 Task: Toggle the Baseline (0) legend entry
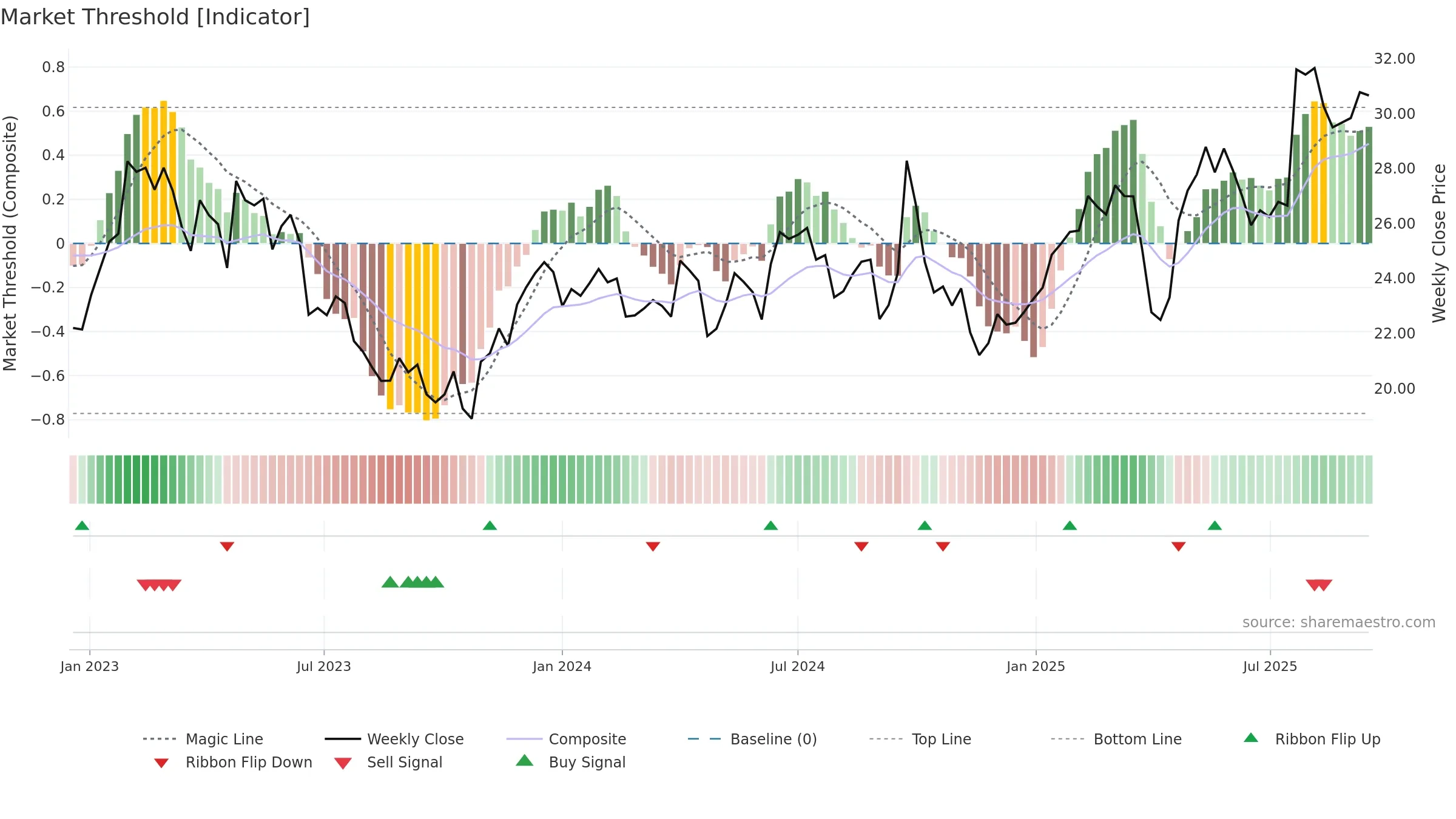pyautogui.click(x=752, y=739)
